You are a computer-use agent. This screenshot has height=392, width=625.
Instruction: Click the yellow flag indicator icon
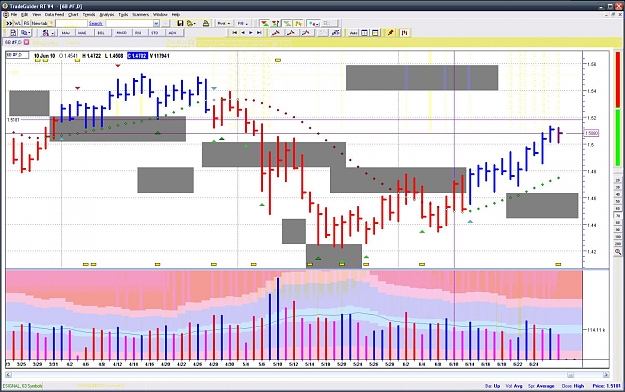click(x=298, y=24)
